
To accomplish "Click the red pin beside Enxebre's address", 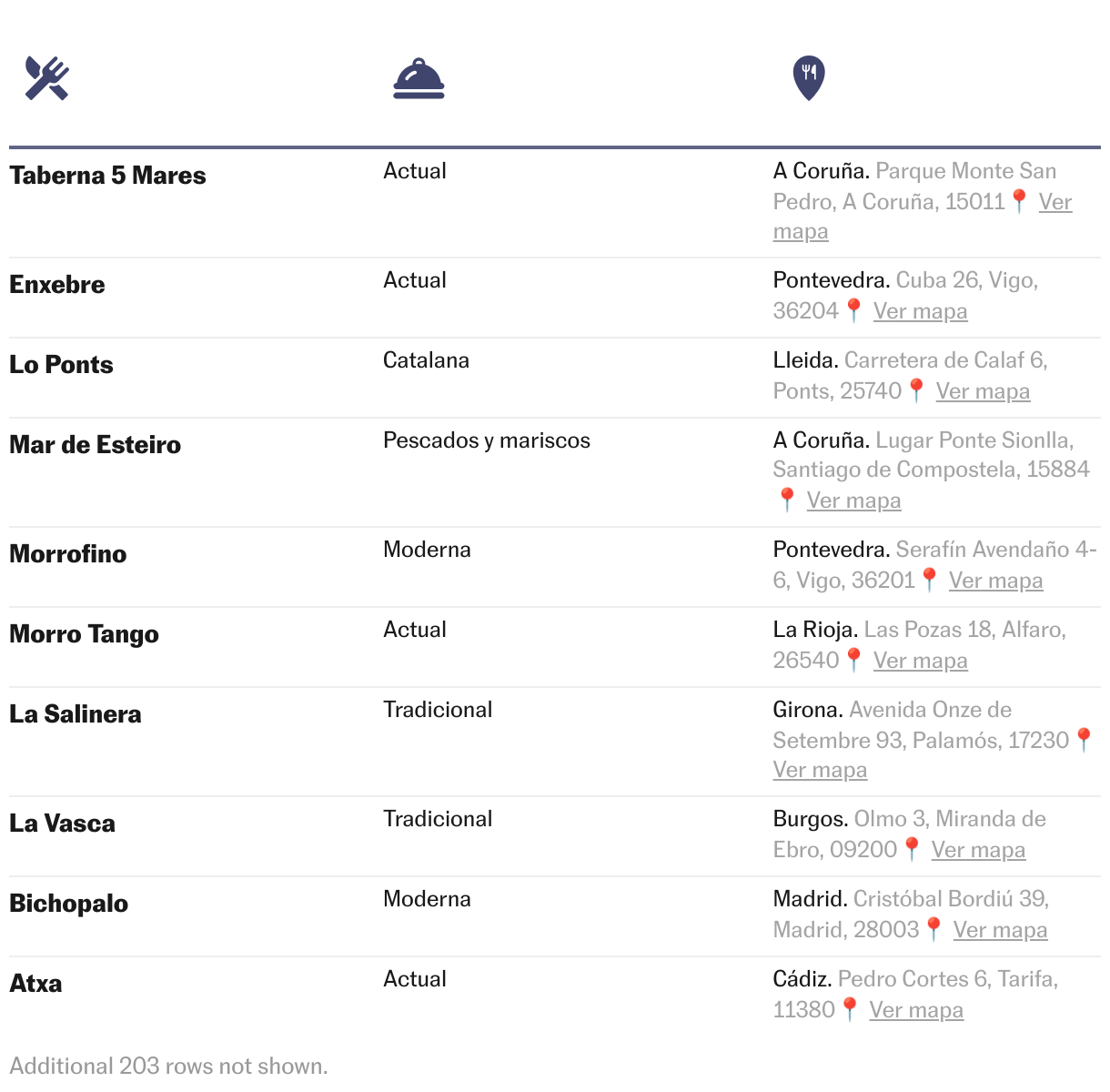I will pos(853,310).
